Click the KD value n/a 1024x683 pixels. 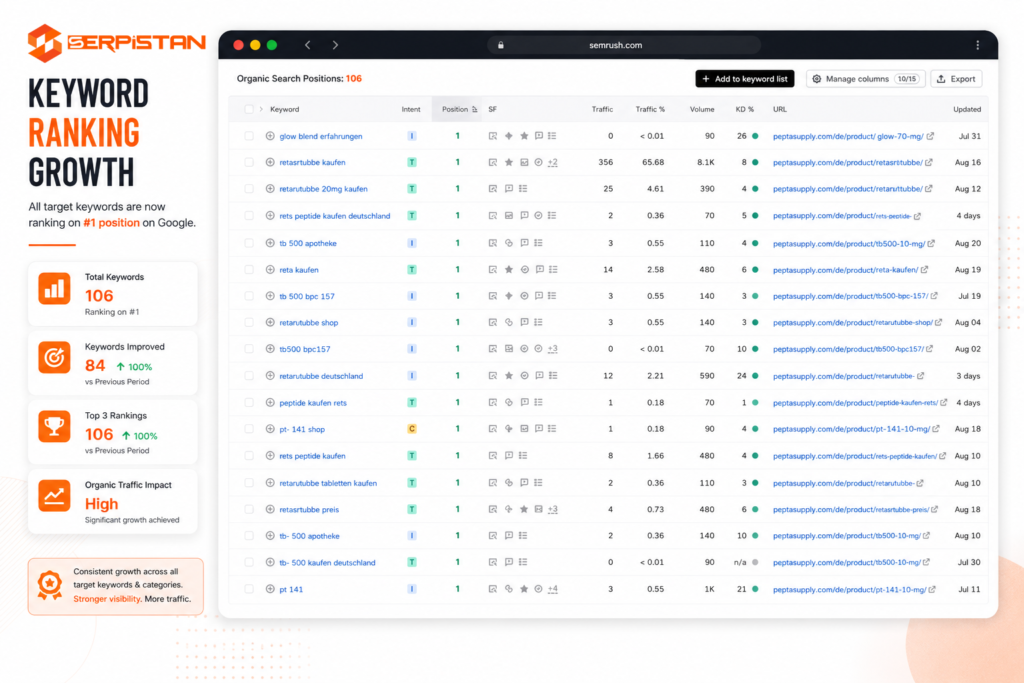point(740,562)
